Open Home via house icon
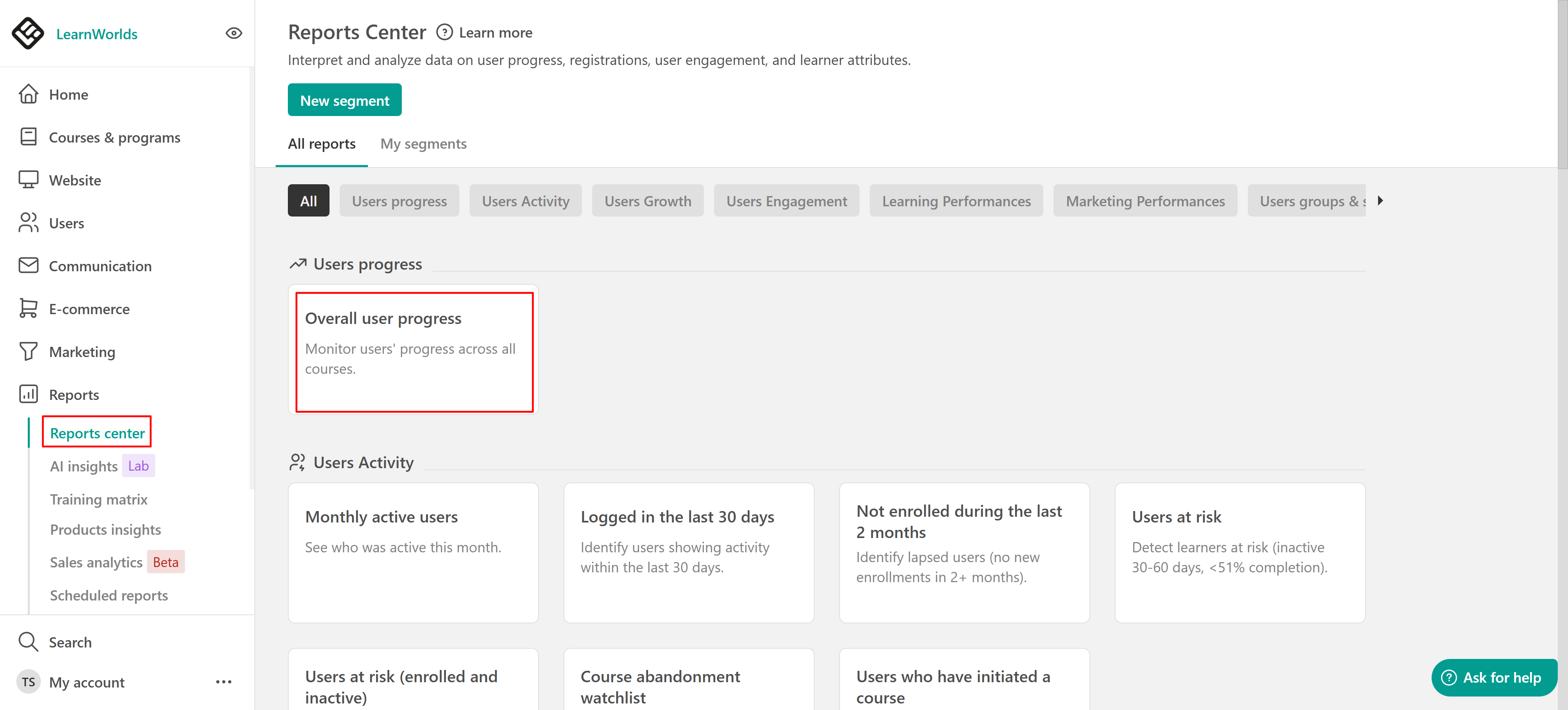 [28, 94]
